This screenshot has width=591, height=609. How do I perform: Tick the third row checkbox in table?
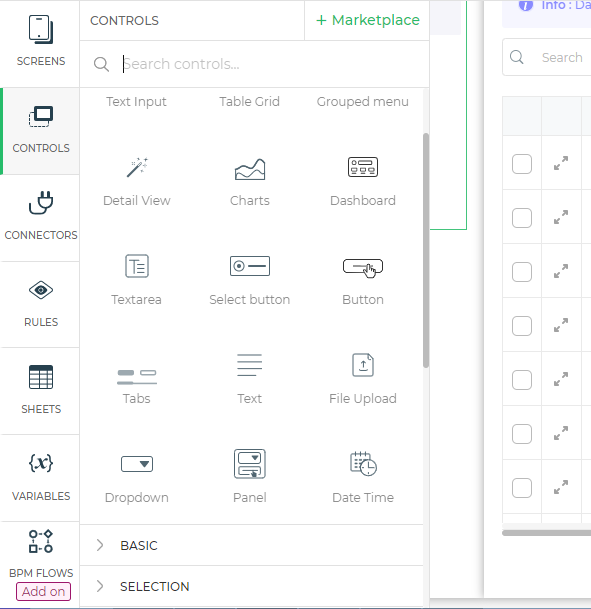(522, 272)
